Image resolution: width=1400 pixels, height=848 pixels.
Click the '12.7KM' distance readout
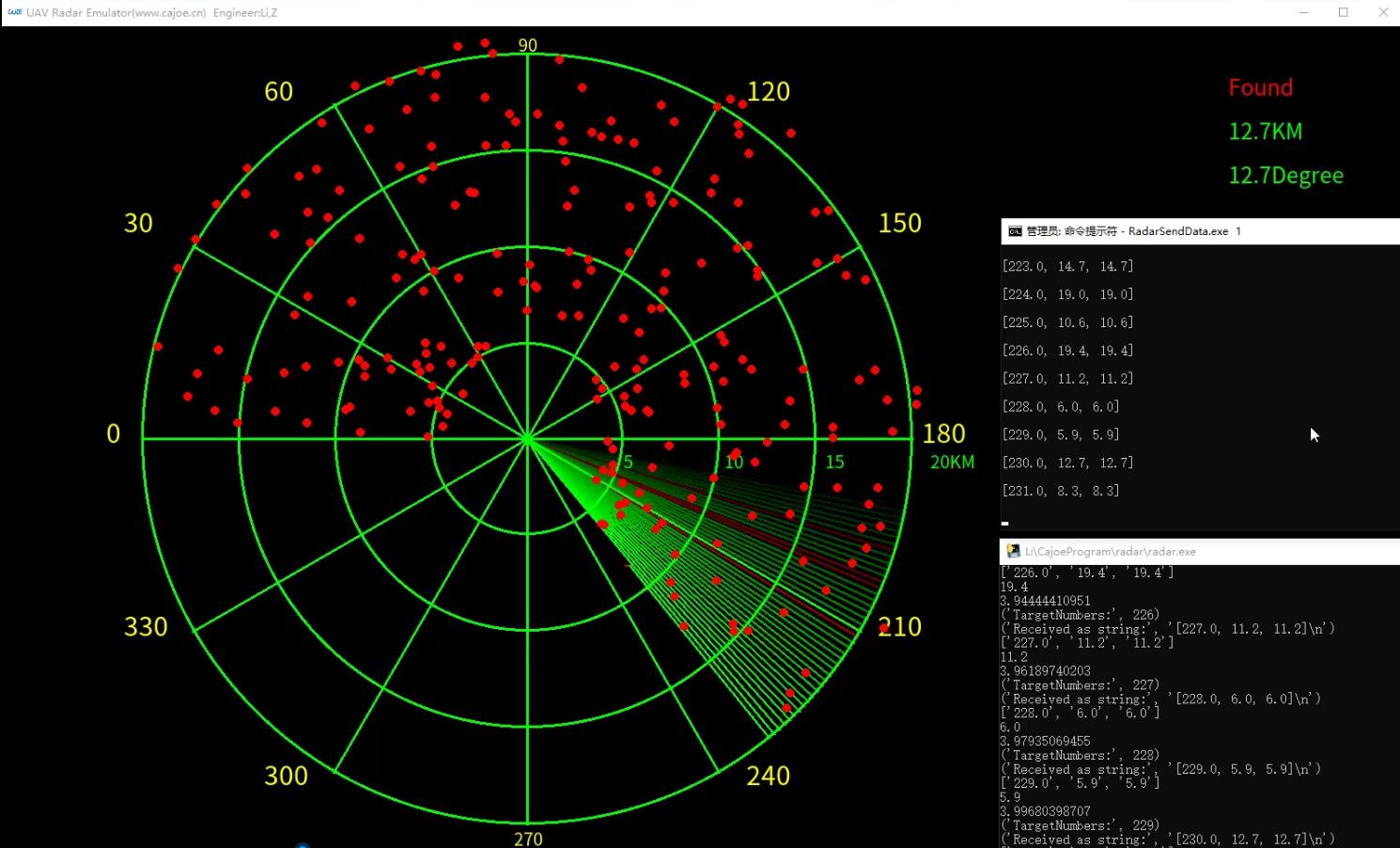click(1265, 131)
